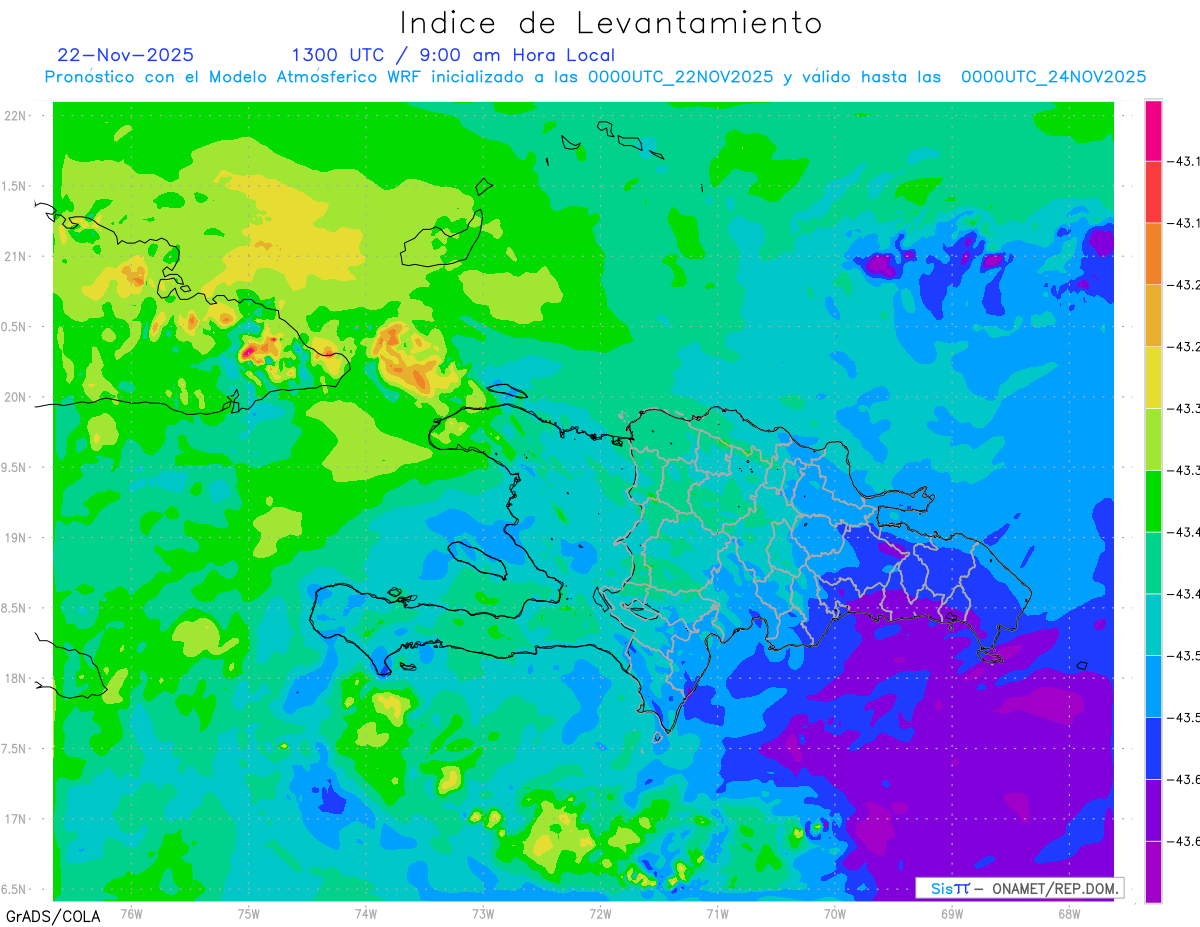1200x927 pixels.
Task: Click the 22N latitude label
Action: point(15,116)
